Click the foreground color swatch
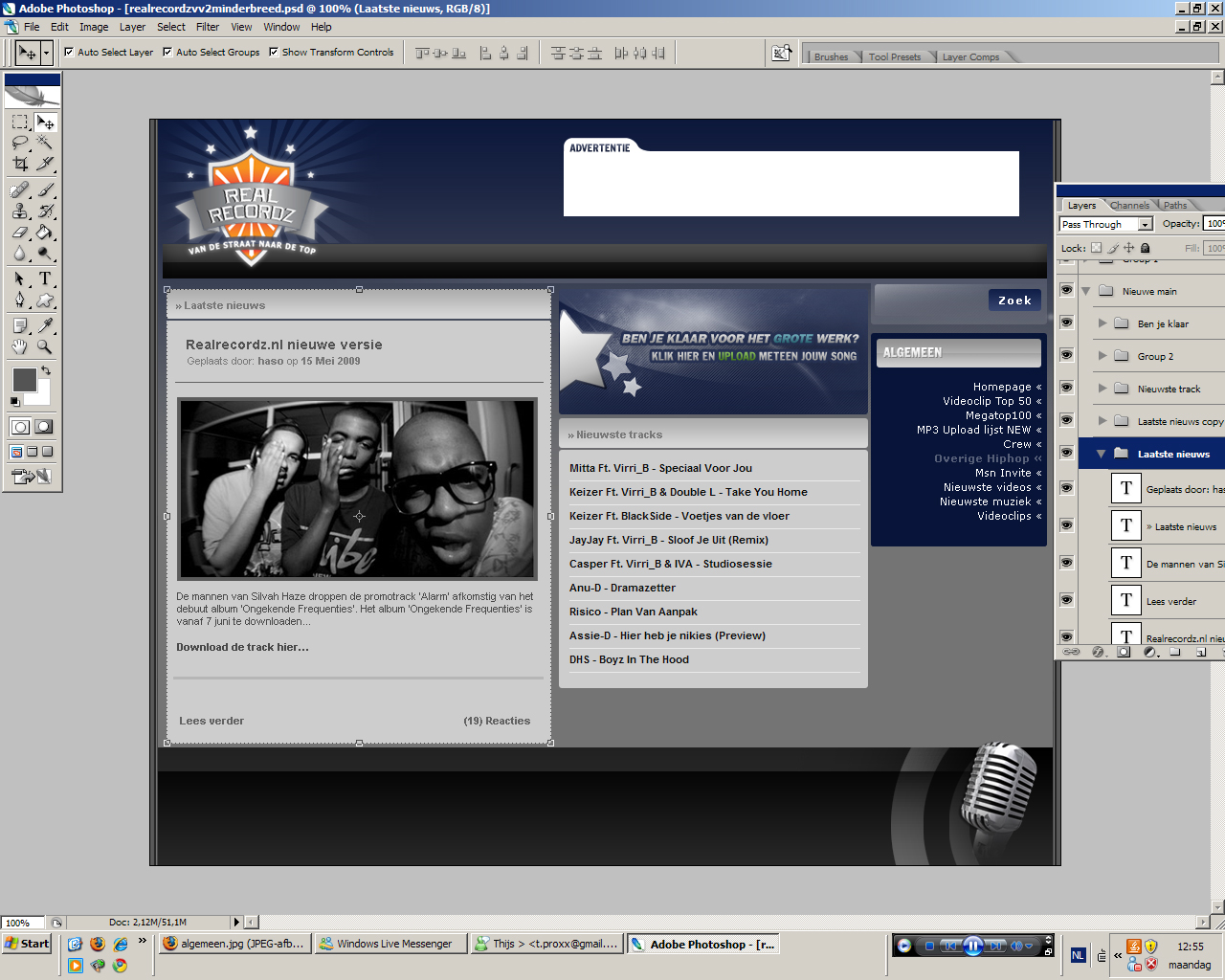1225x980 pixels. coord(24,379)
